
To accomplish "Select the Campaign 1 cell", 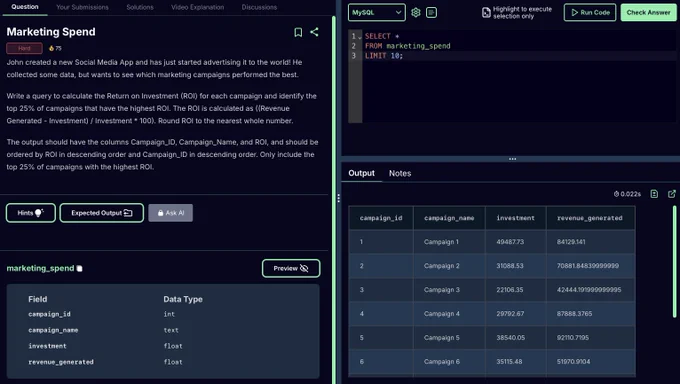I will (449, 242).
